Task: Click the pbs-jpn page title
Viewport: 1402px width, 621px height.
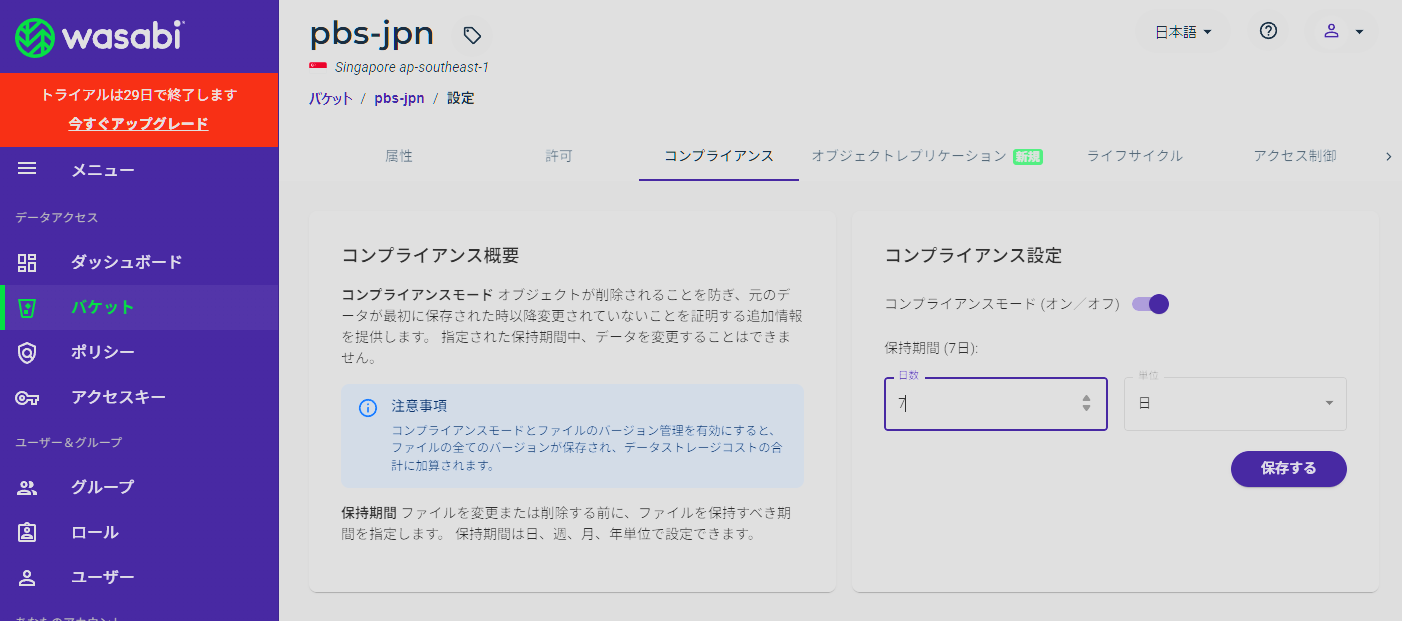Action: (371, 33)
